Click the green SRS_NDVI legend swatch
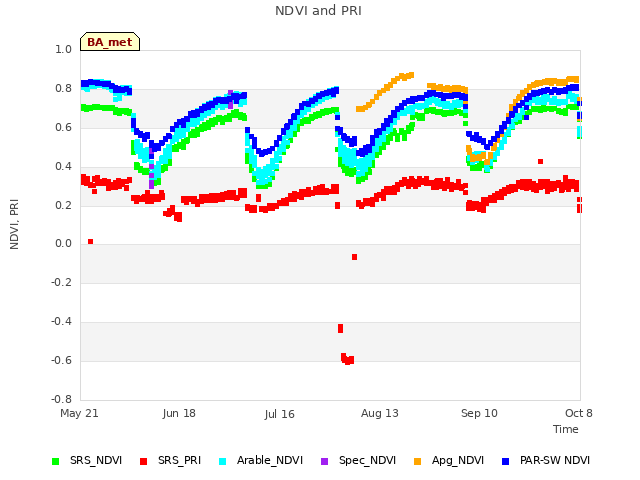Viewport: 640px width, 480px height. [x=56, y=461]
